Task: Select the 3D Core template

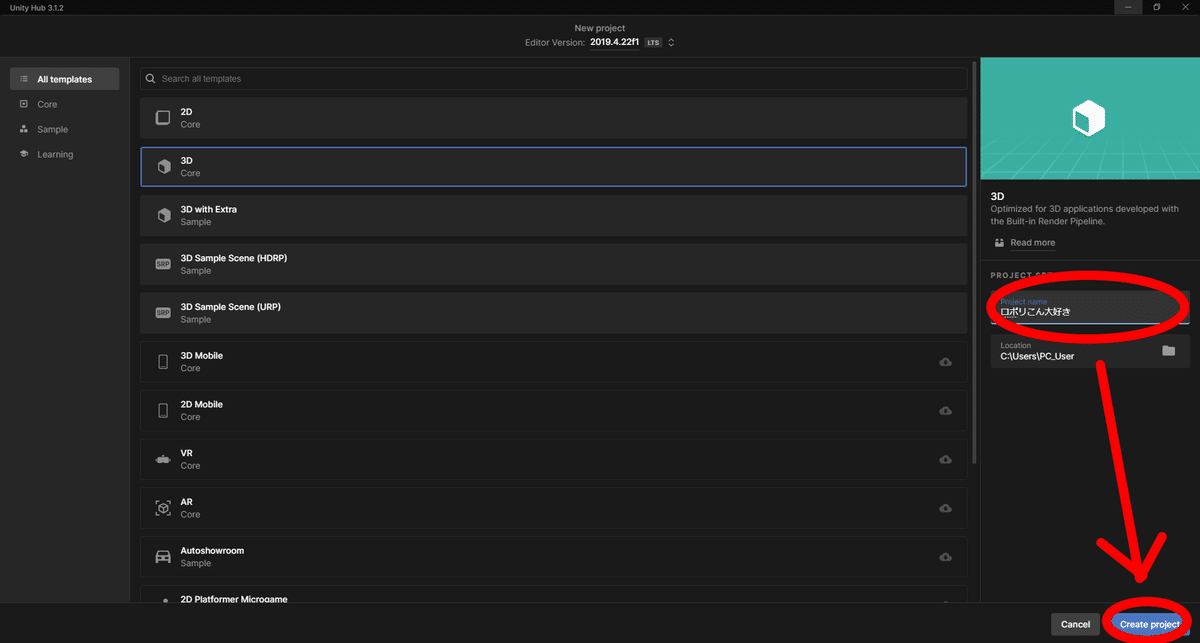Action: [554, 167]
